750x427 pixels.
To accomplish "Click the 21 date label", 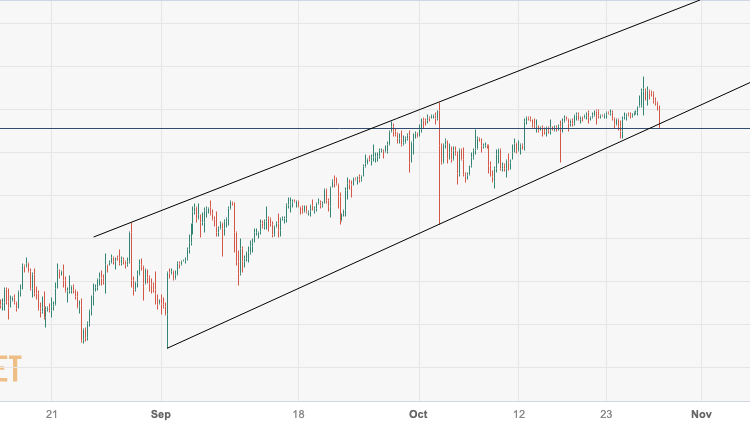I will pos(54,413).
